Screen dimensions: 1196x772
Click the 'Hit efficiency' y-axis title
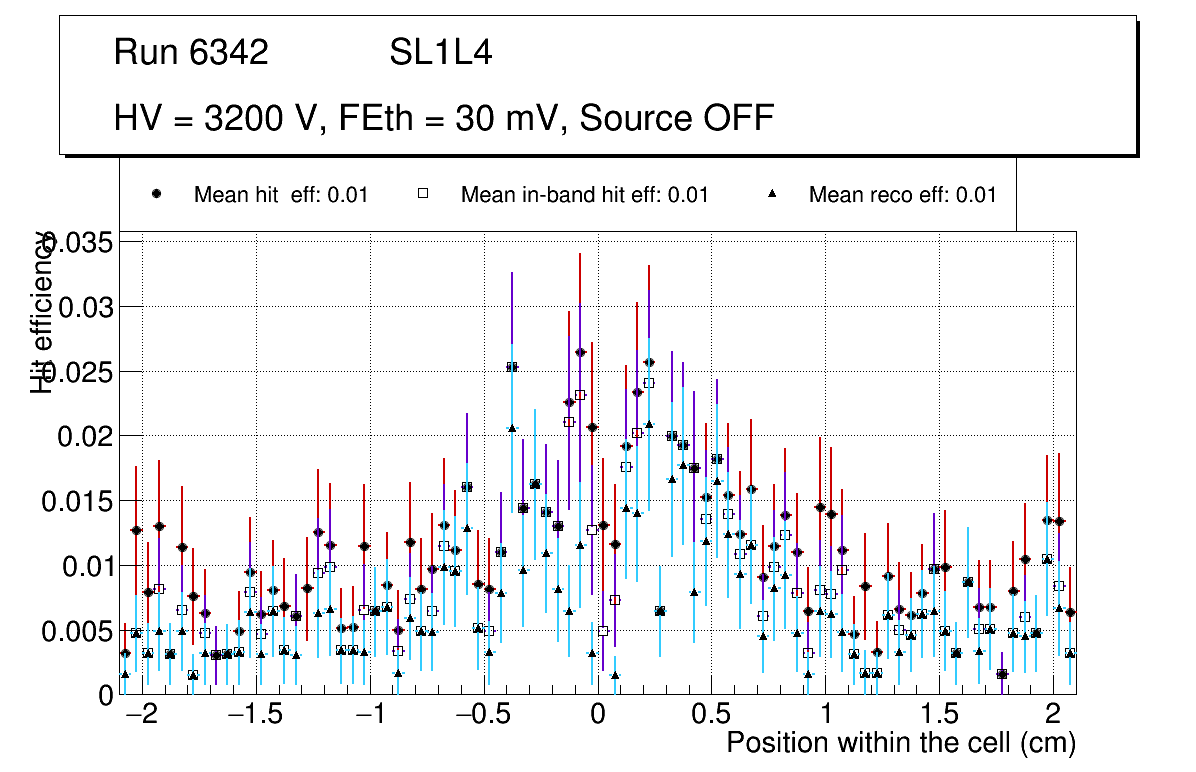[x=42, y=312]
